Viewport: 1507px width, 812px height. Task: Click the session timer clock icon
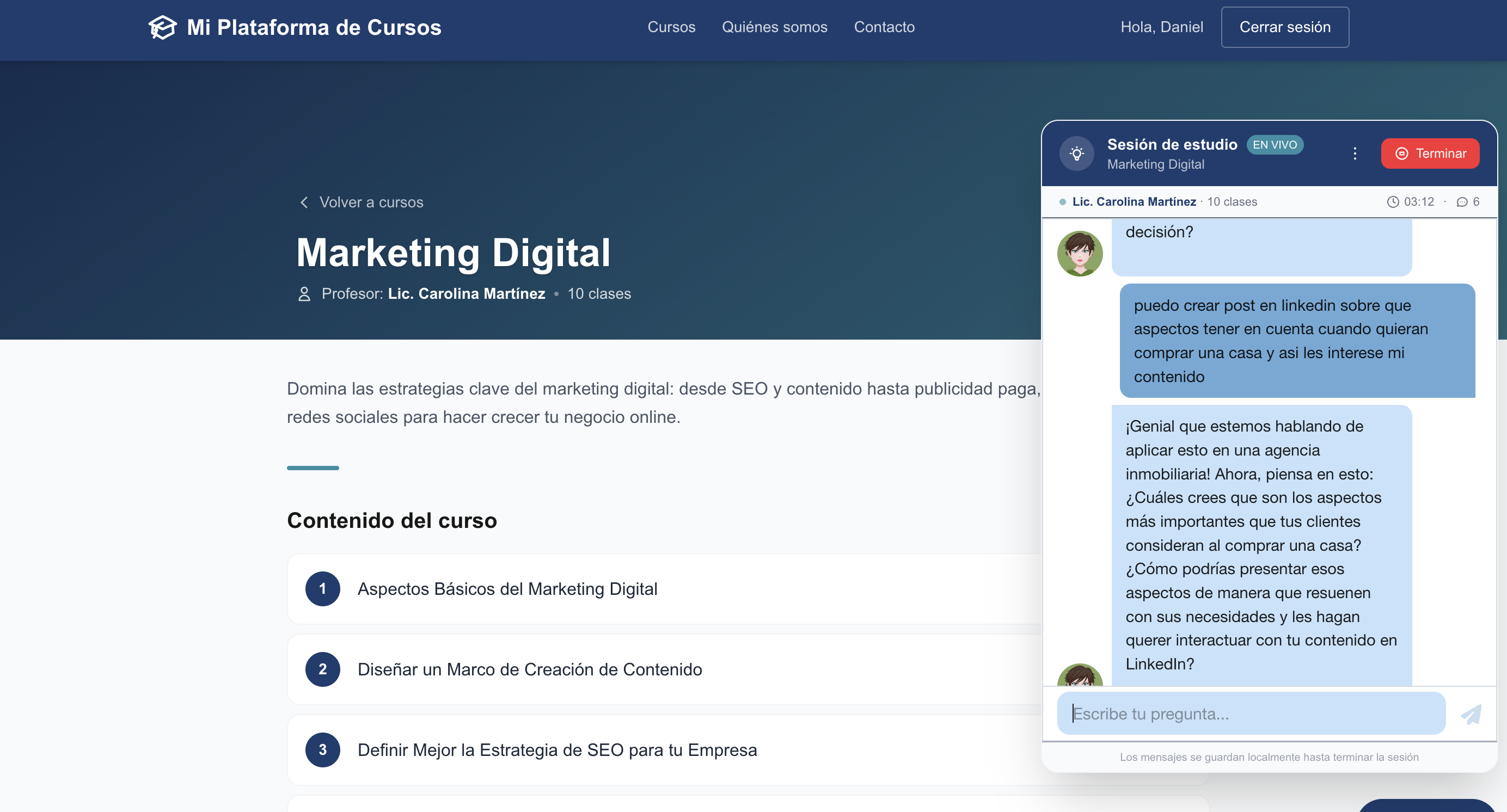[1393, 201]
